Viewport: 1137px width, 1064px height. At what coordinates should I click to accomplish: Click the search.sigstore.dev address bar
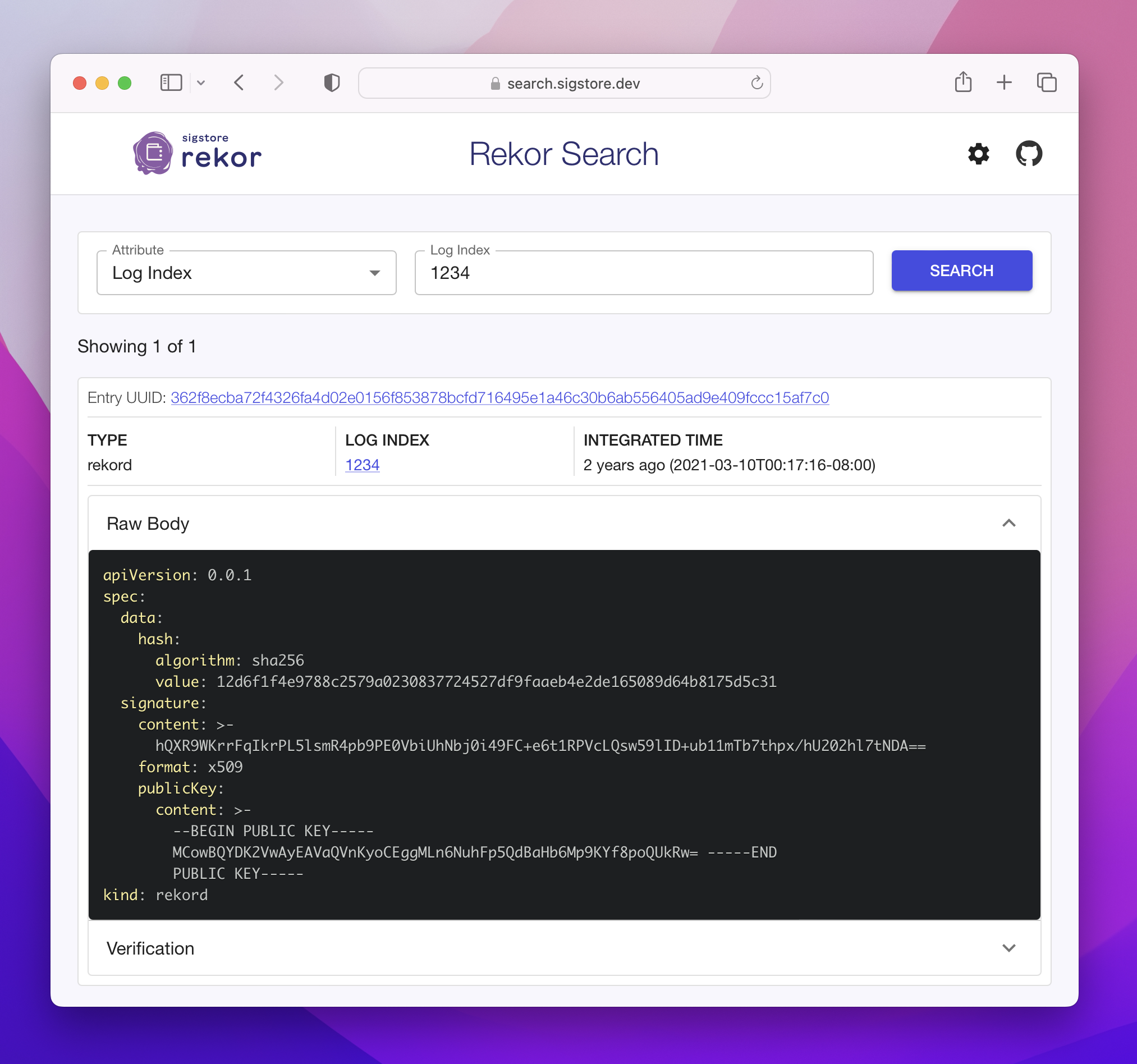coord(572,84)
